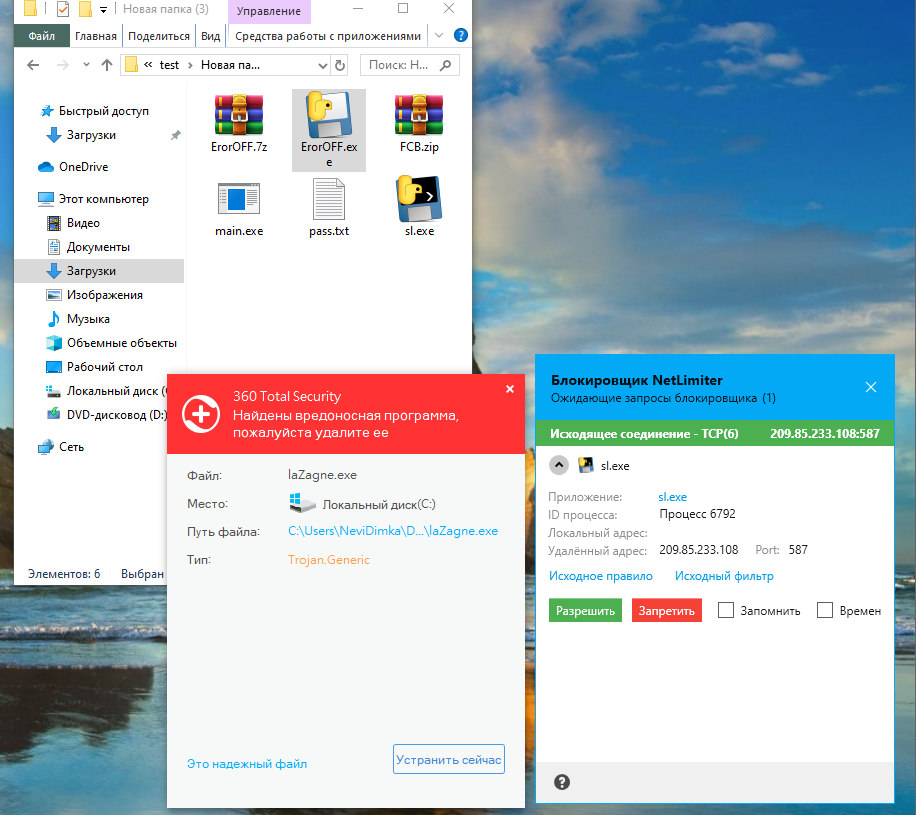Select the FCB.zip archive

(x=419, y=124)
